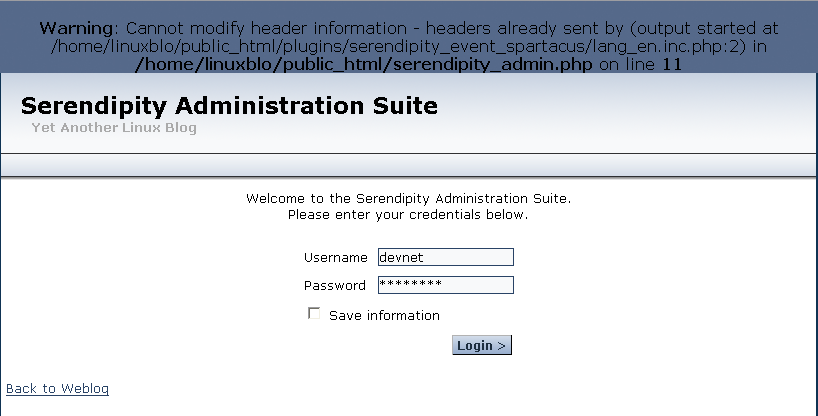Screen dimensions: 818x416
Task: Click the bold Warning word in banner
Action: (x=78, y=28)
